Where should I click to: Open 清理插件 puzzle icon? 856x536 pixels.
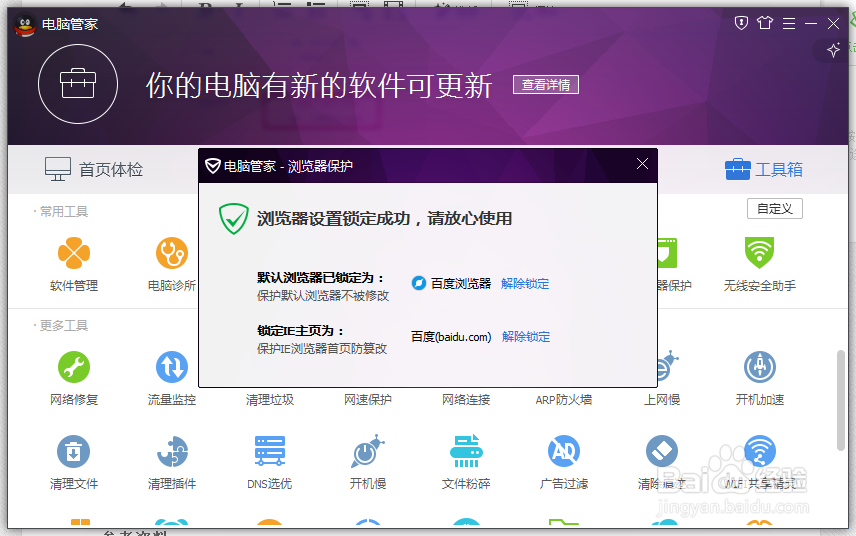pyautogui.click(x=172, y=451)
